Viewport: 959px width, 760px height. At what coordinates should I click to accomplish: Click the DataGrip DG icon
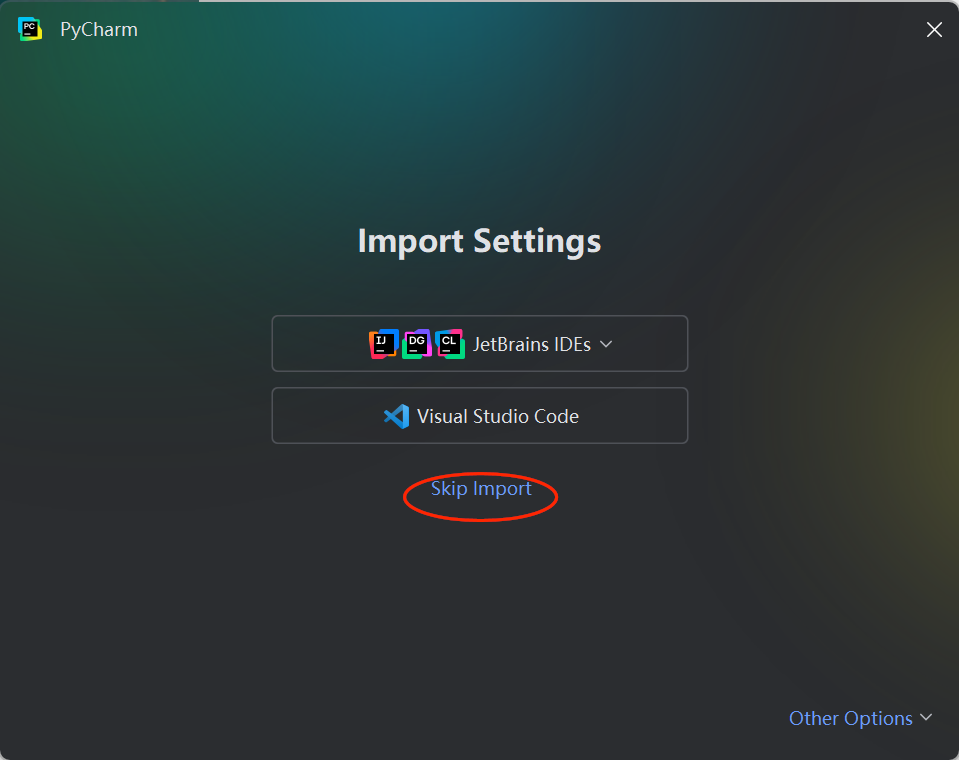417,344
